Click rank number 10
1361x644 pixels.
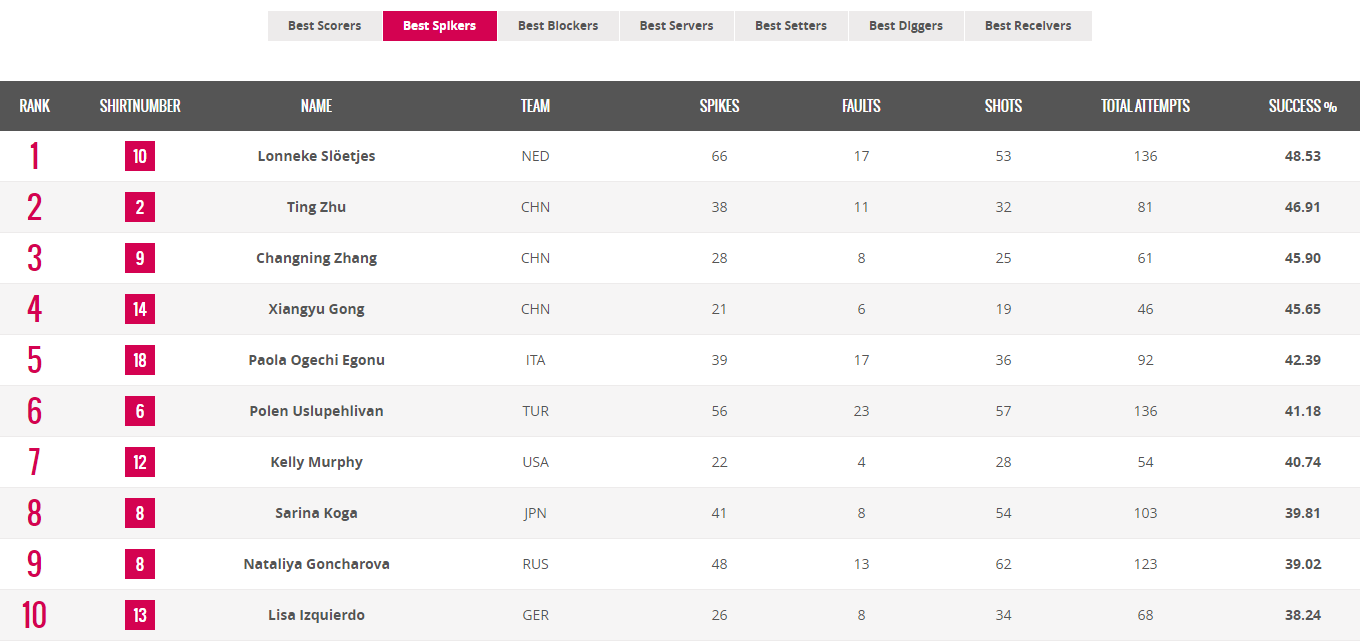click(x=34, y=615)
